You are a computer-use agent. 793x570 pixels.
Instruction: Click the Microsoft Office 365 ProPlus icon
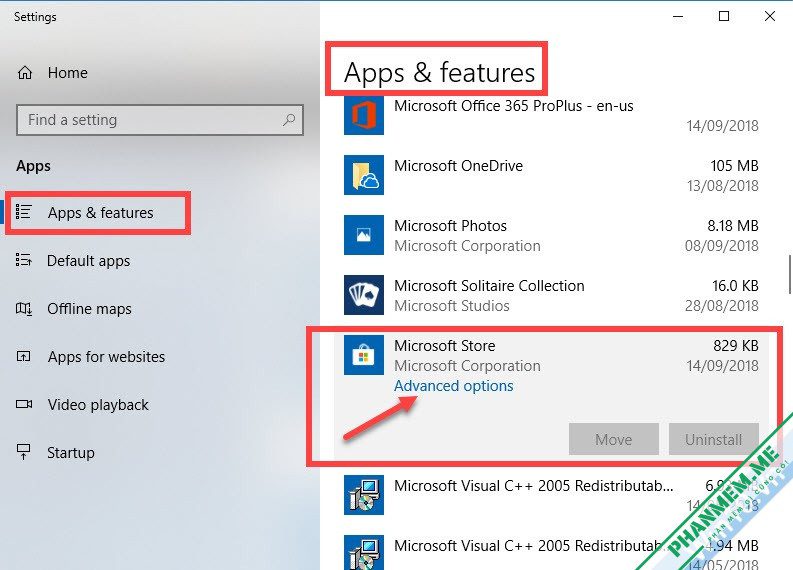tap(364, 115)
